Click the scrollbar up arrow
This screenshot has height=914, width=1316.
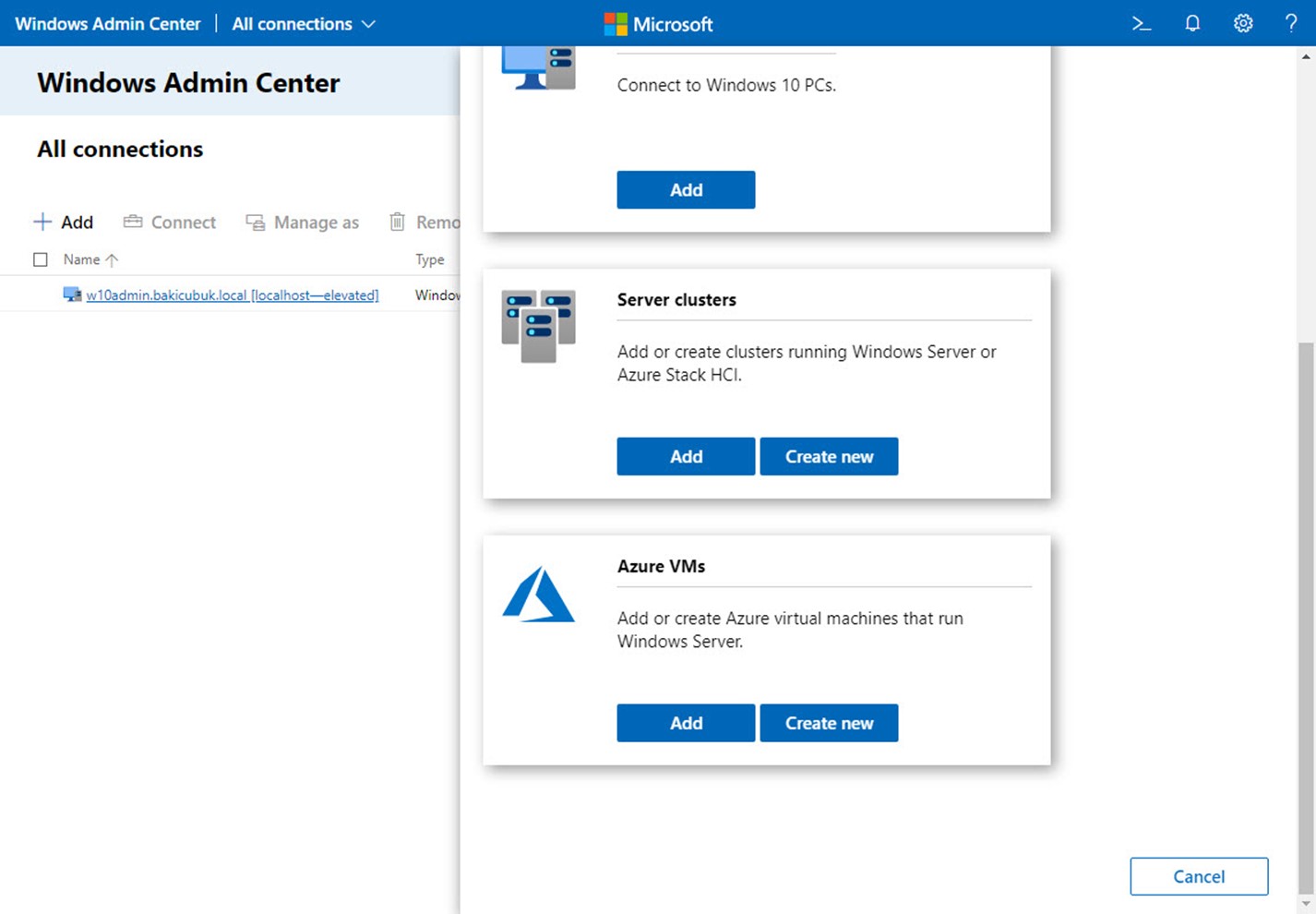1306,56
